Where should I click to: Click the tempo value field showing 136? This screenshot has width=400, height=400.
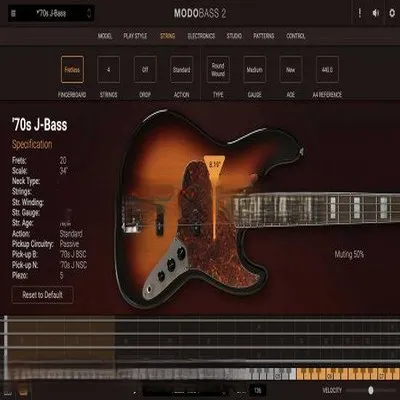coord(257,390)
